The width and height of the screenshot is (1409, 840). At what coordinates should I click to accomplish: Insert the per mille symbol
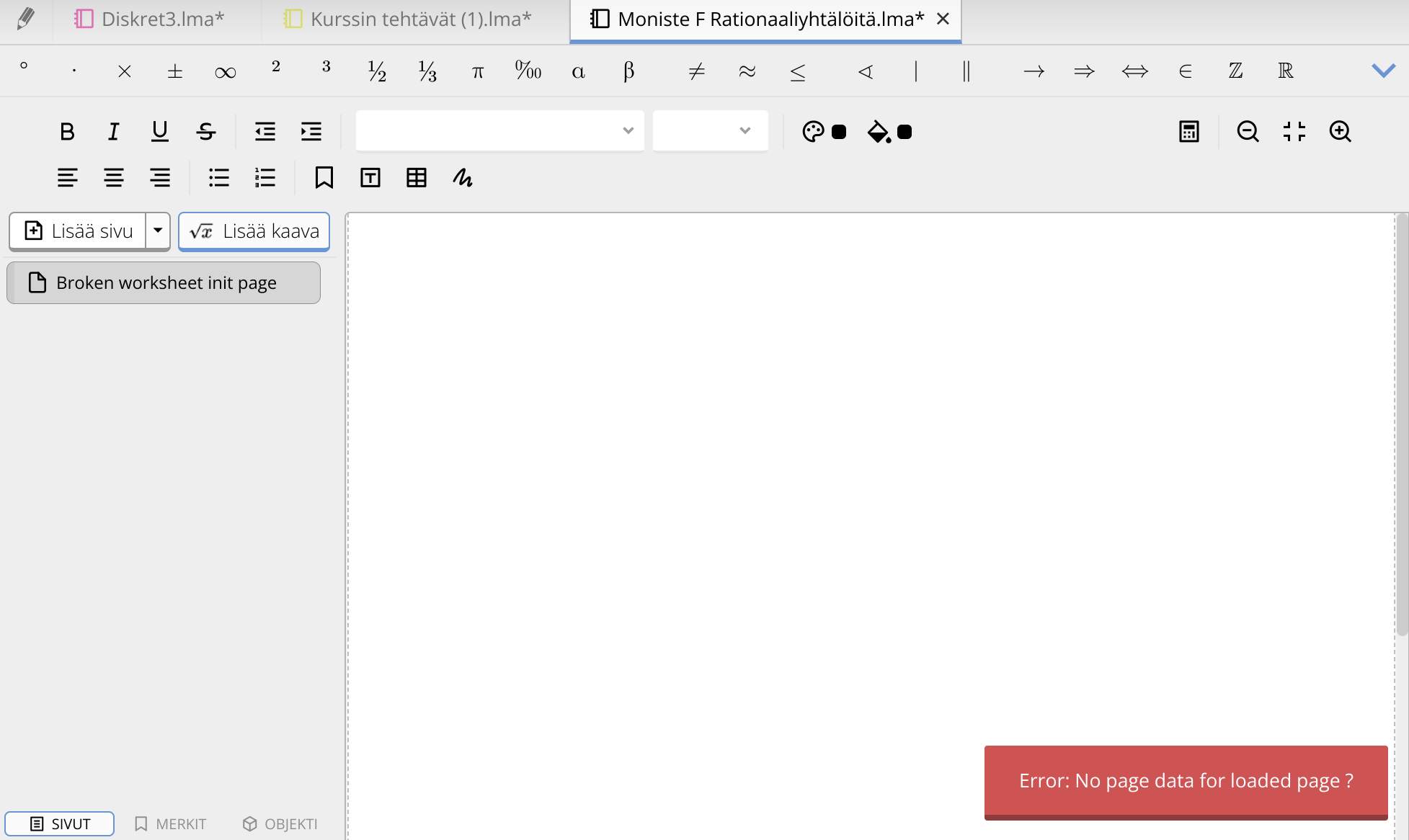(x=528, y=71)
